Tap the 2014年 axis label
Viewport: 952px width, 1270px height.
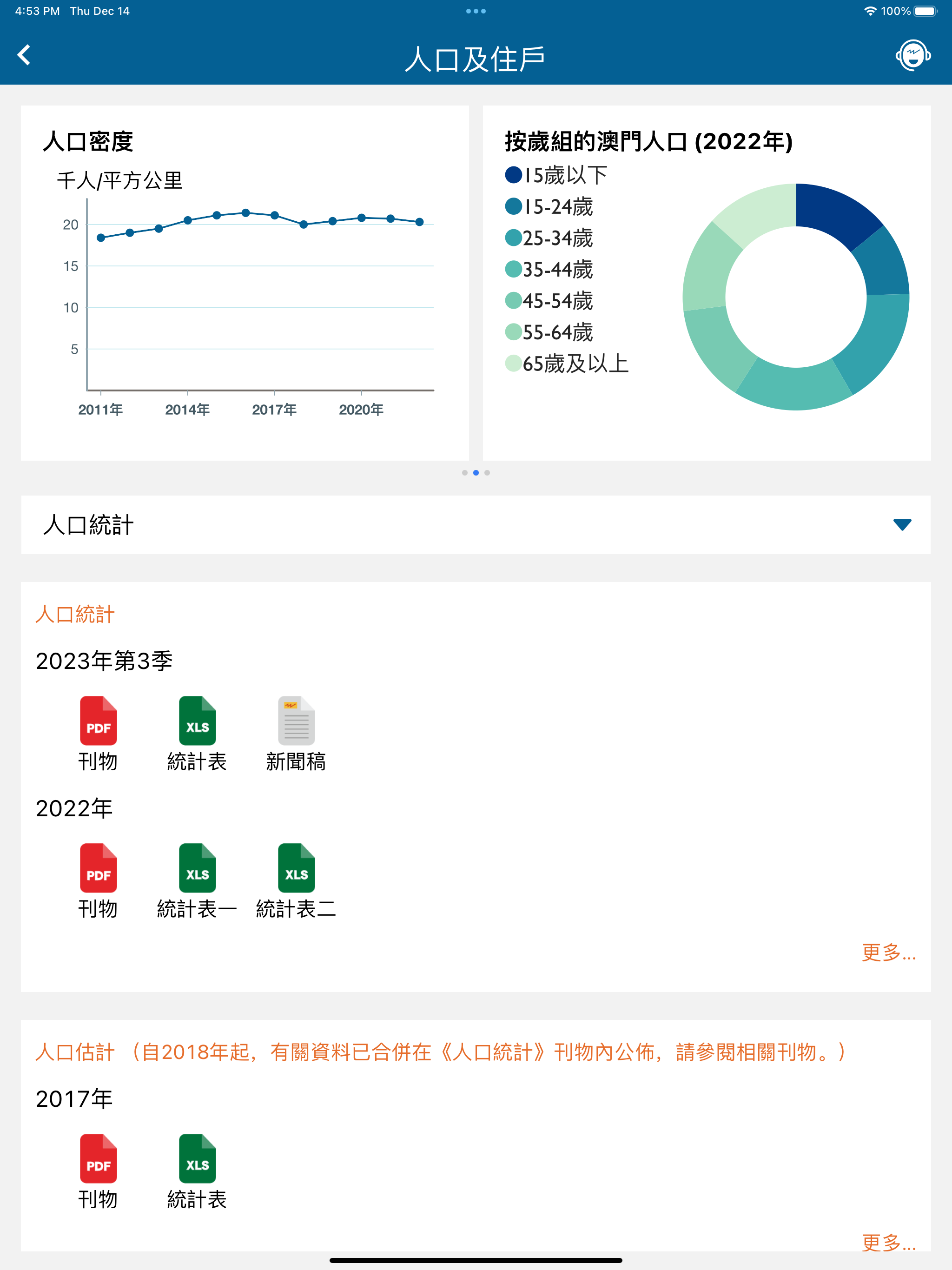tap(187, 410)
